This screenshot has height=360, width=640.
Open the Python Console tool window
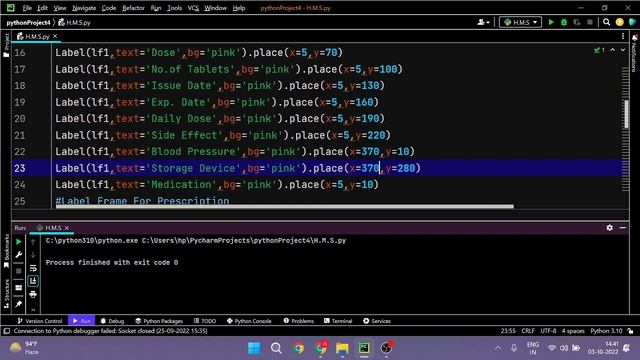tap(249, 321)
